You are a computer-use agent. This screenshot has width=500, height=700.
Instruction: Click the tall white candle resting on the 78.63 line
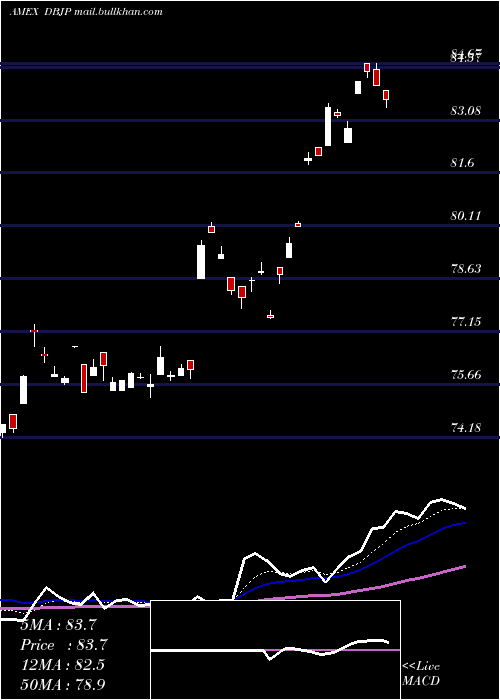(201, 262)
